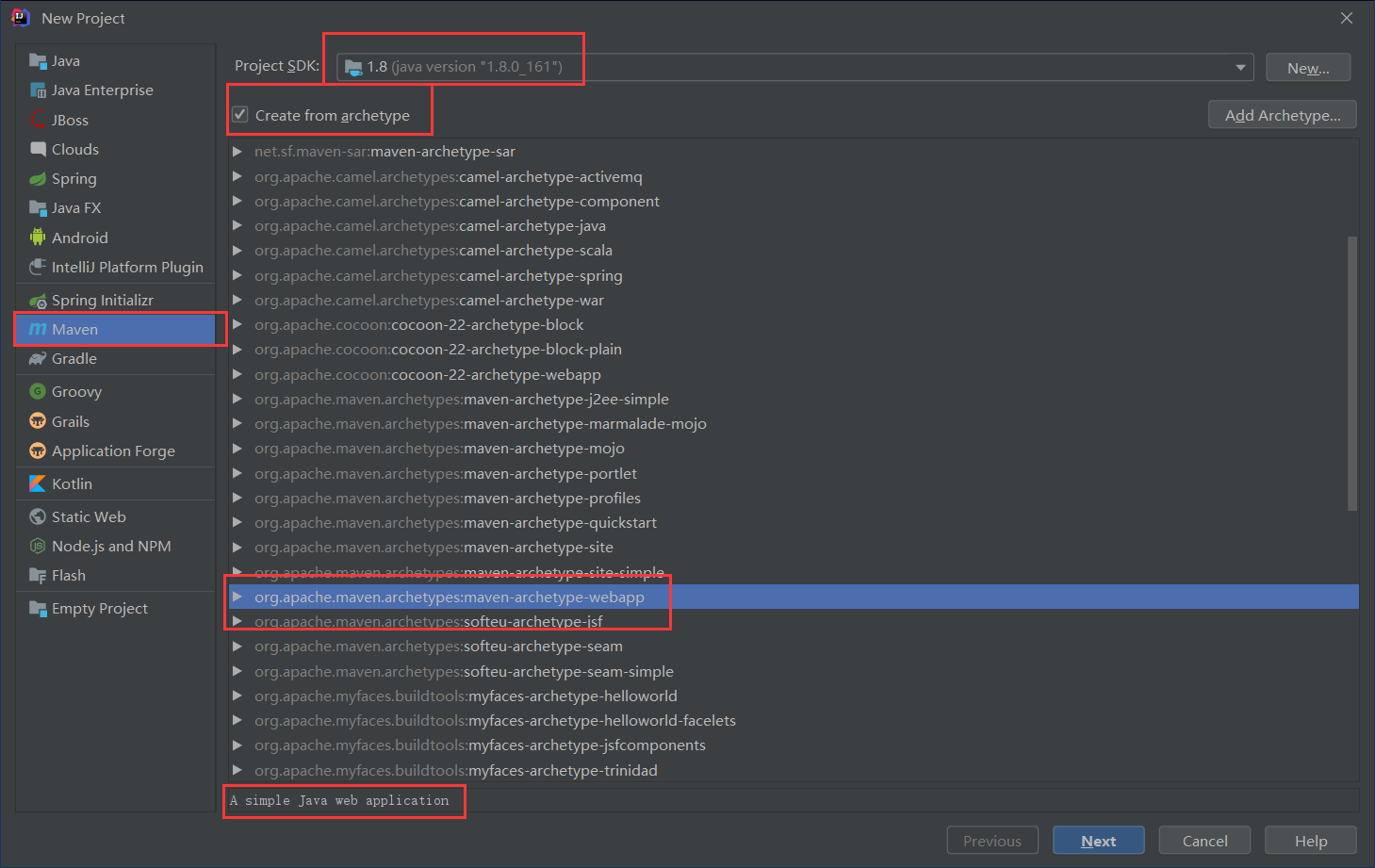Click the Java project type icon
1375x868 pixels.
(x=38, y=61)
